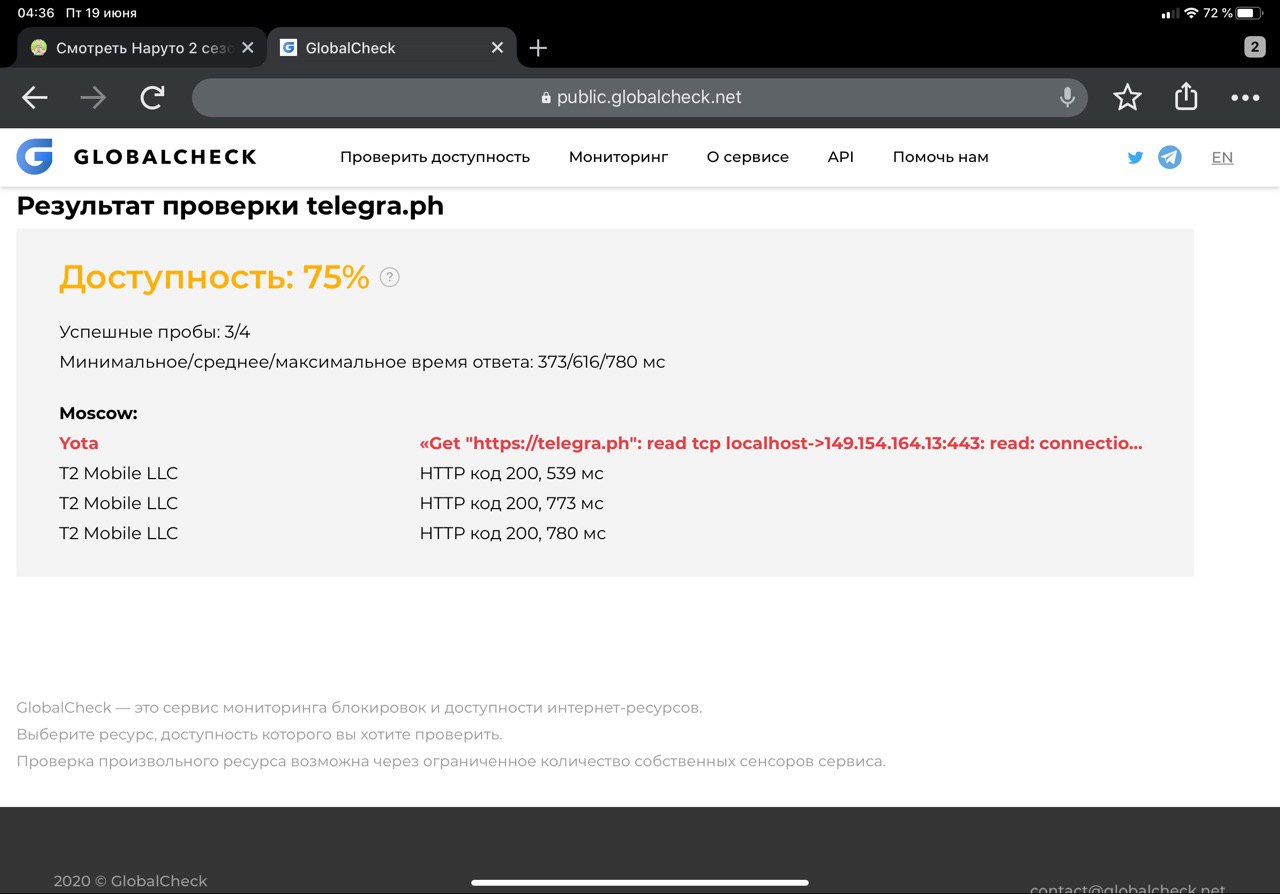Click the Доступность: 75% heading
Image resolution: width=1280 pixels, height=894 pixels.
pyautogui.click(x=214, y=277)
